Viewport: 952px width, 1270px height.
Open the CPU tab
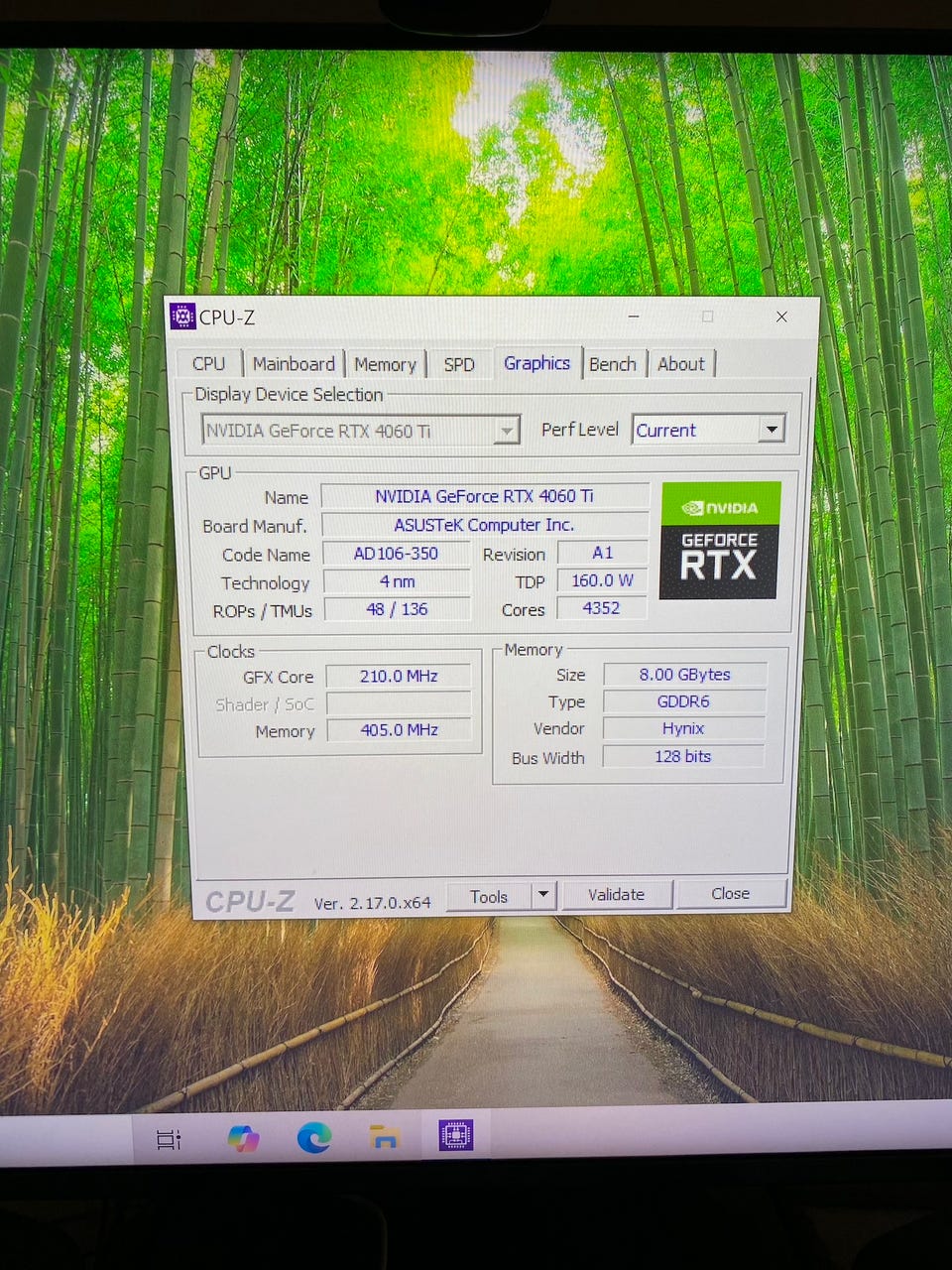(209, 364)
